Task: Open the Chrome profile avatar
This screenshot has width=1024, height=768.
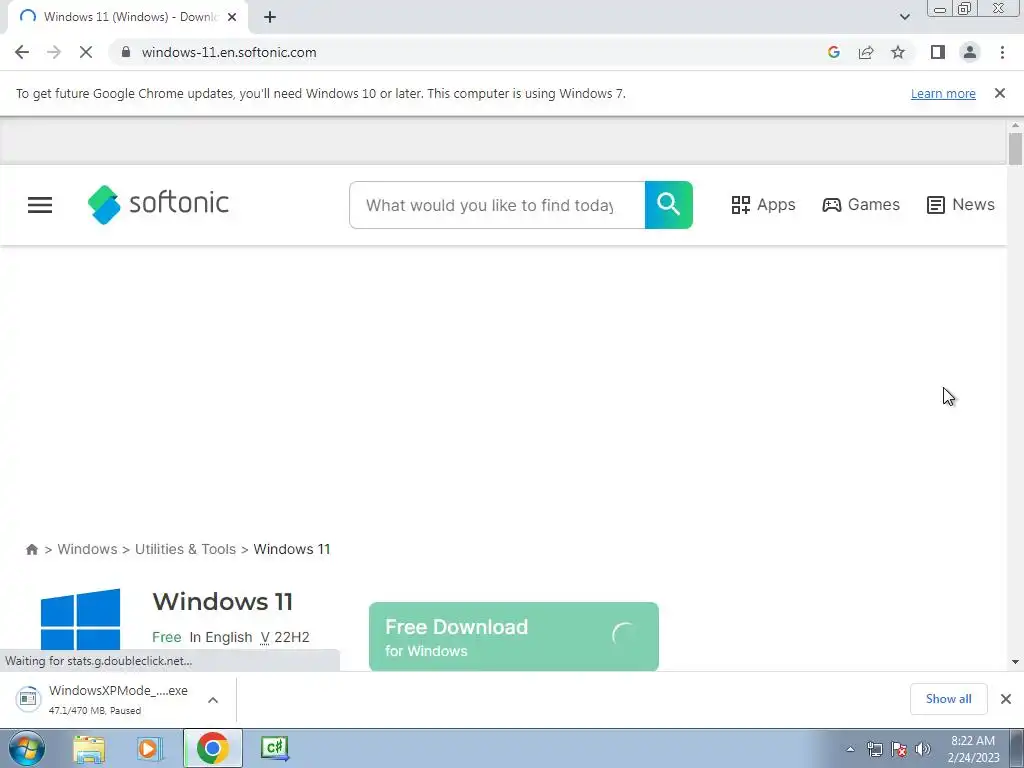Action: coord(970,52)
